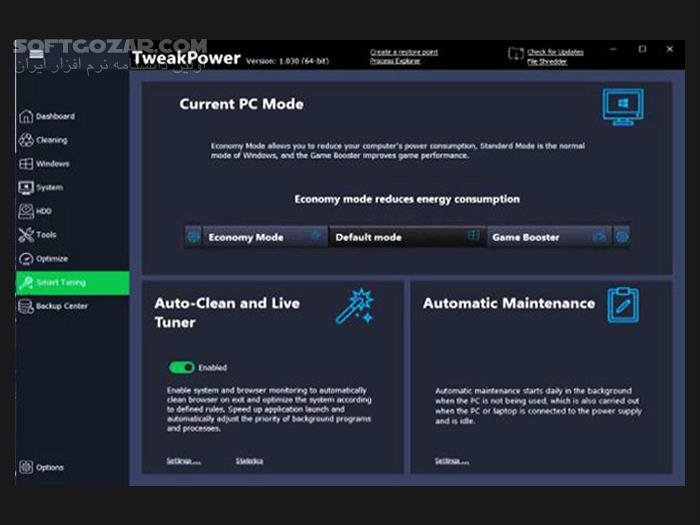The width and height of the screenshot is (700, 525).
Task: Activate Economy Mode button
Action: tap(264, 237)
